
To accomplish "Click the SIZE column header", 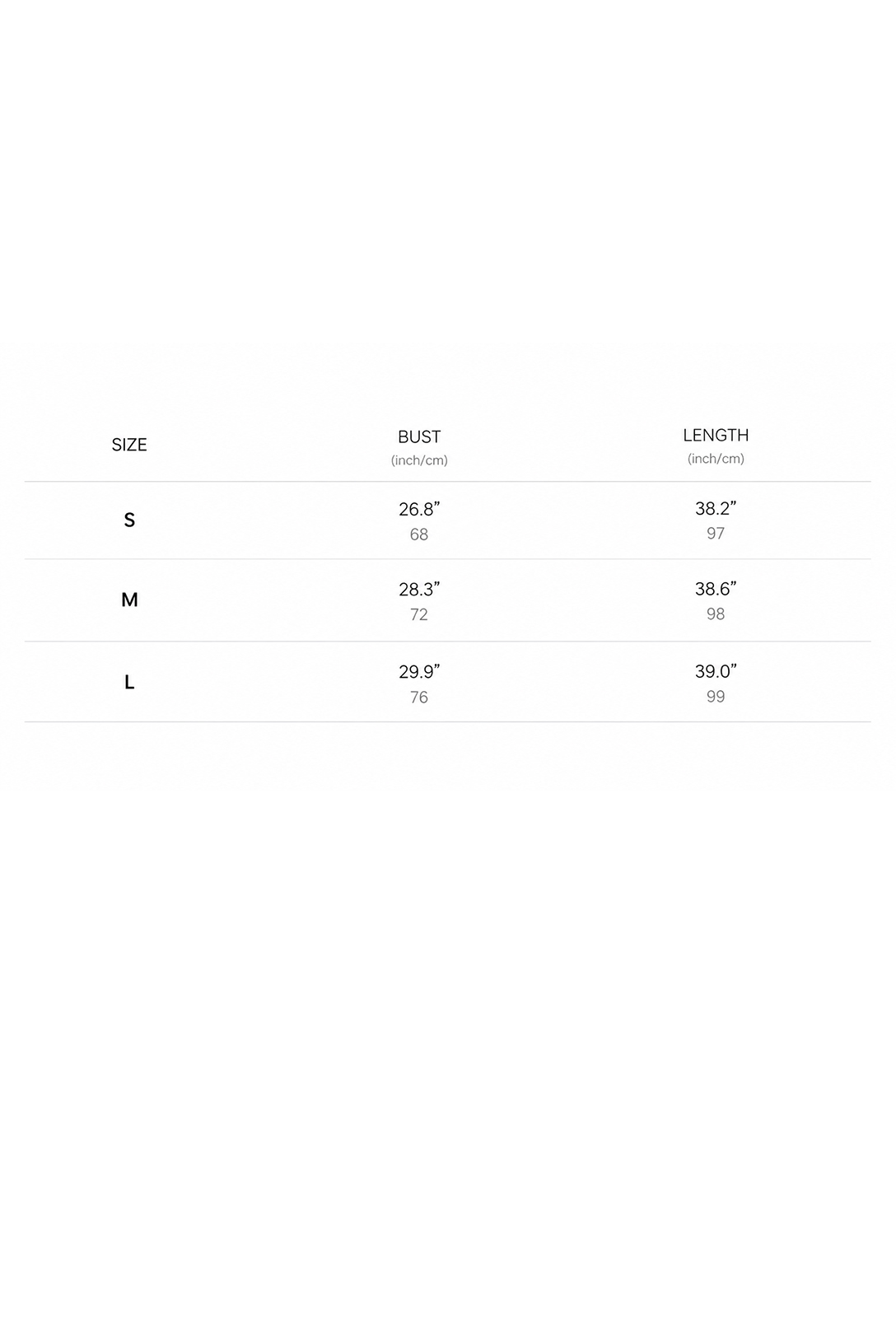I will click(129, 445).
